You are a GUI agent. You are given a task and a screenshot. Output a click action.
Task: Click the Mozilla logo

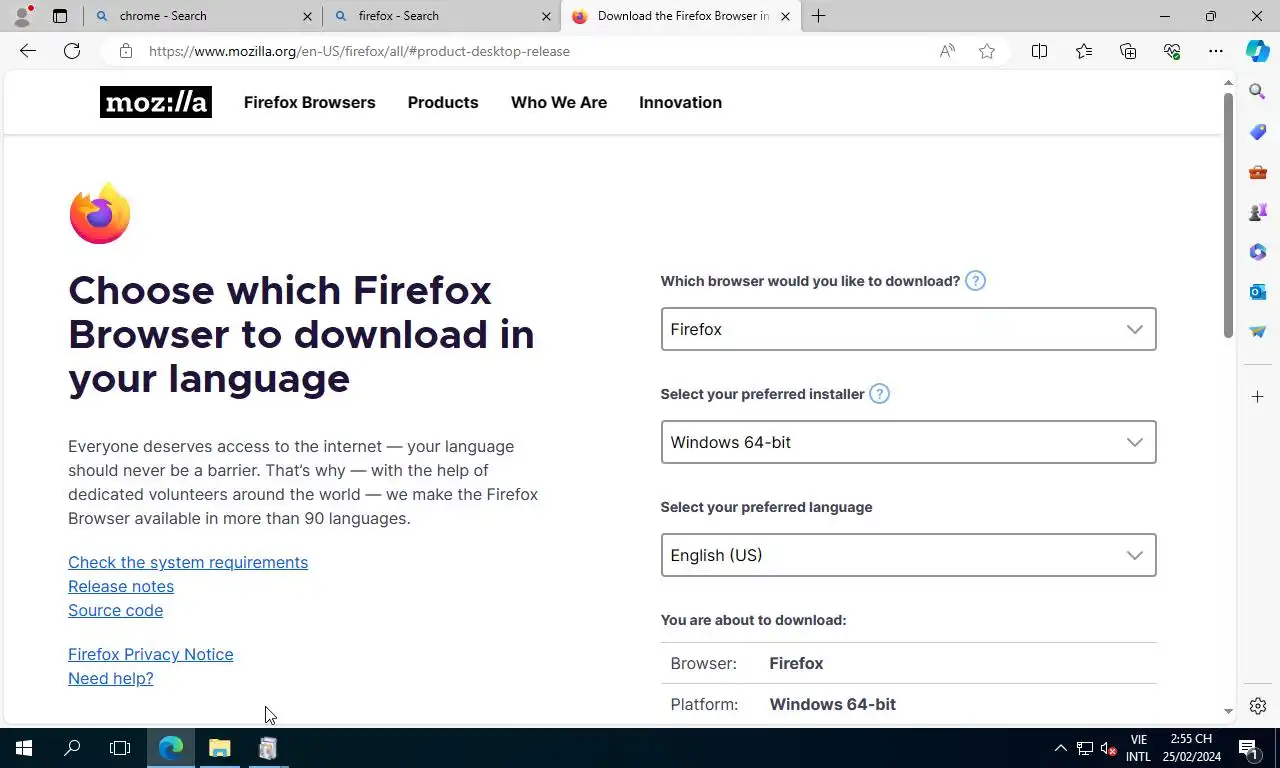(x=156, y=102)
